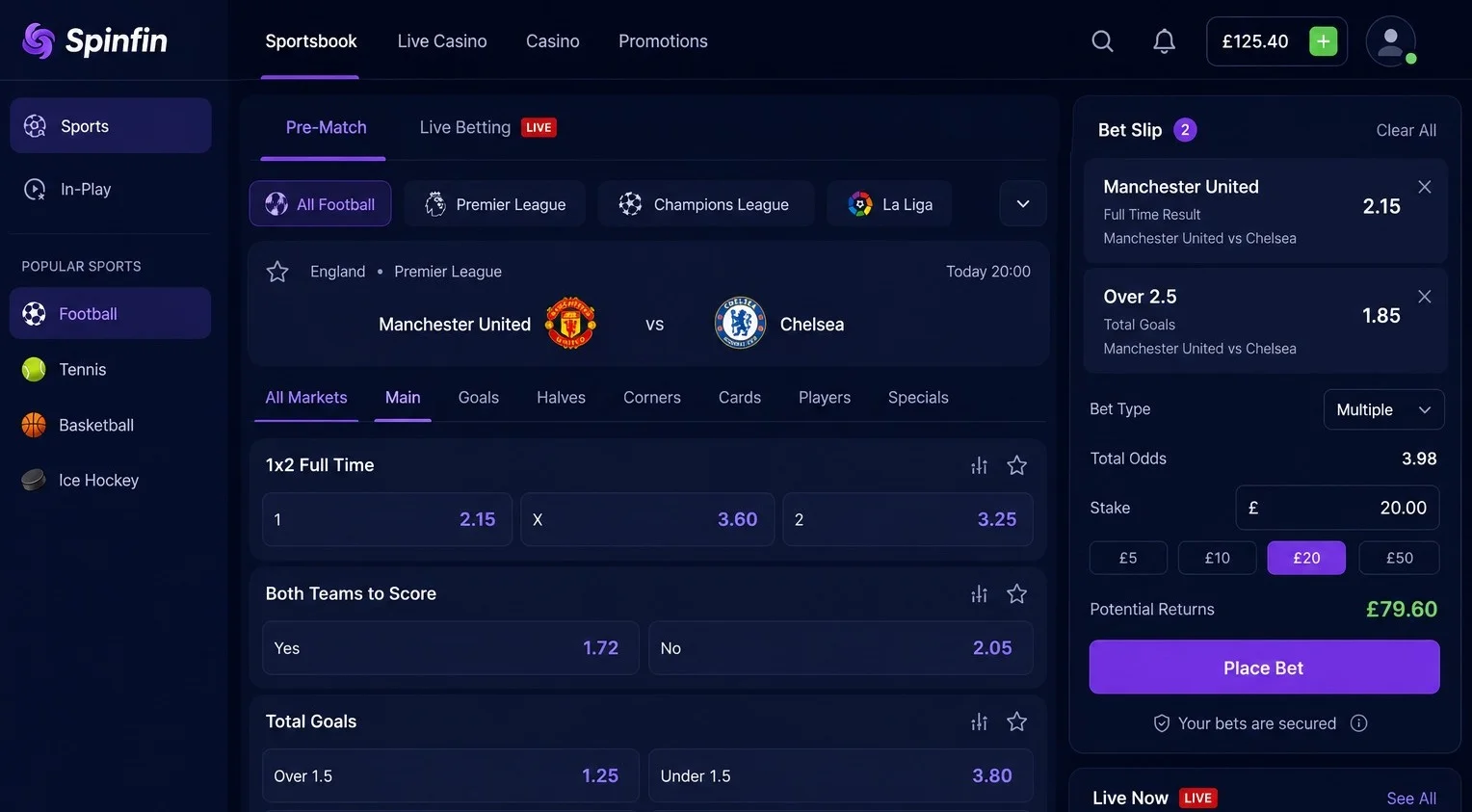Click the green add funds plus button
Viewport: 1472px width, 812px height.
tap(1323, 41)
